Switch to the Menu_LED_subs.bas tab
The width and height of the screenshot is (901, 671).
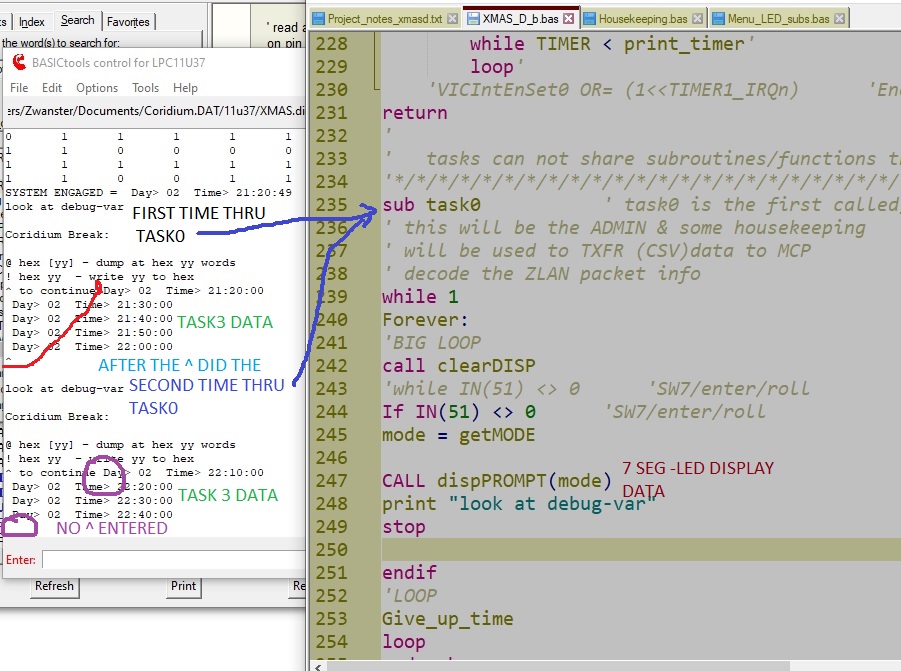tap(778, 18)
